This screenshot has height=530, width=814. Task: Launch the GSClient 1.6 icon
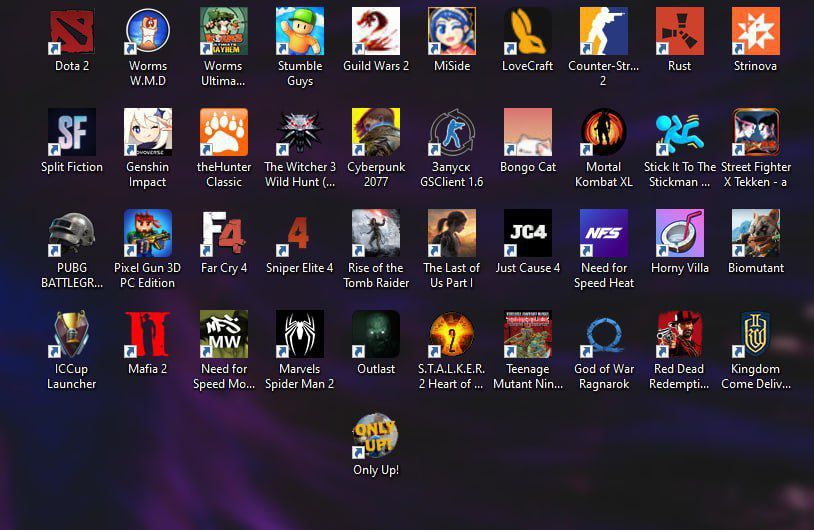pyautogui.click(x=452, y=132)
